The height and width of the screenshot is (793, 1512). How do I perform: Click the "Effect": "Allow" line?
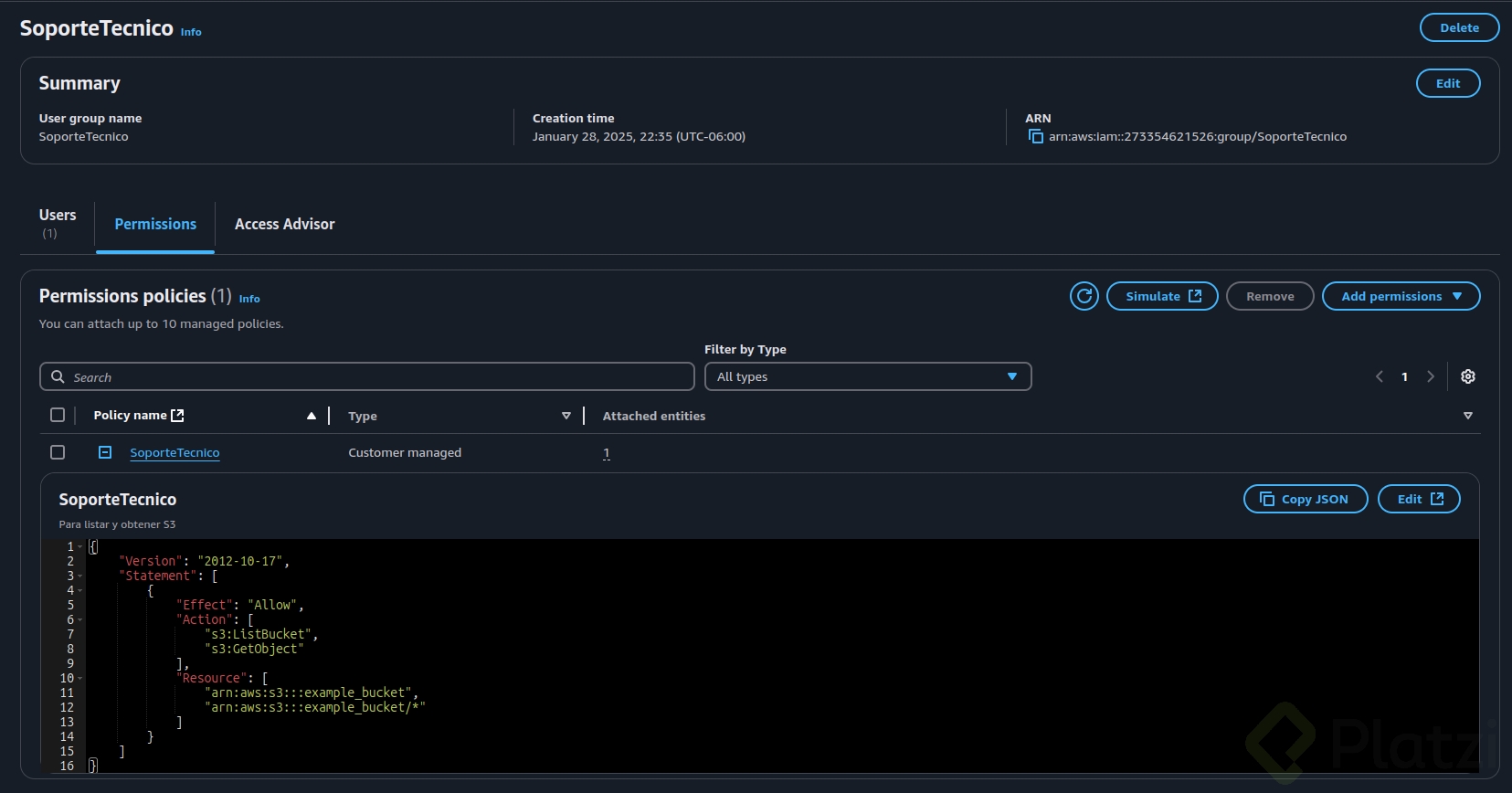(x=239, y=605)
